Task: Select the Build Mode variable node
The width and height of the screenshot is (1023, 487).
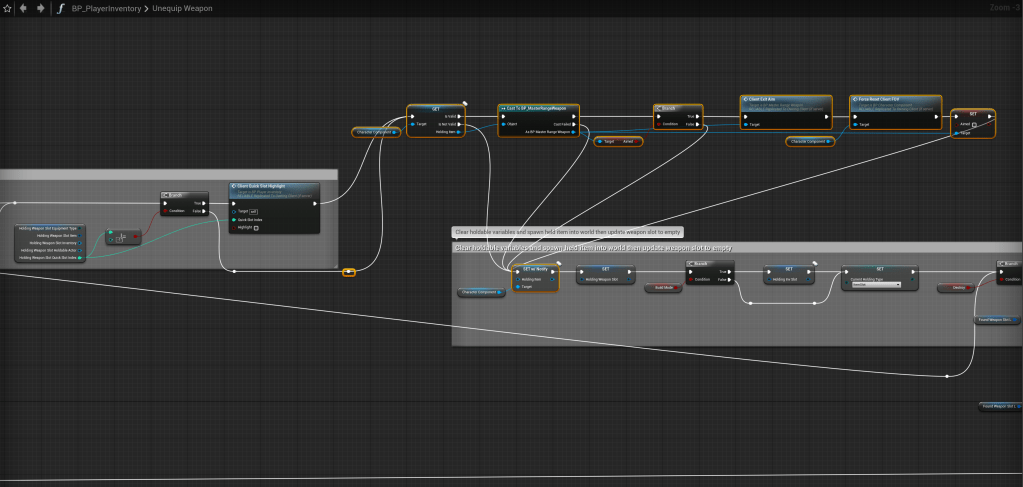Action: tap(662, 287)
